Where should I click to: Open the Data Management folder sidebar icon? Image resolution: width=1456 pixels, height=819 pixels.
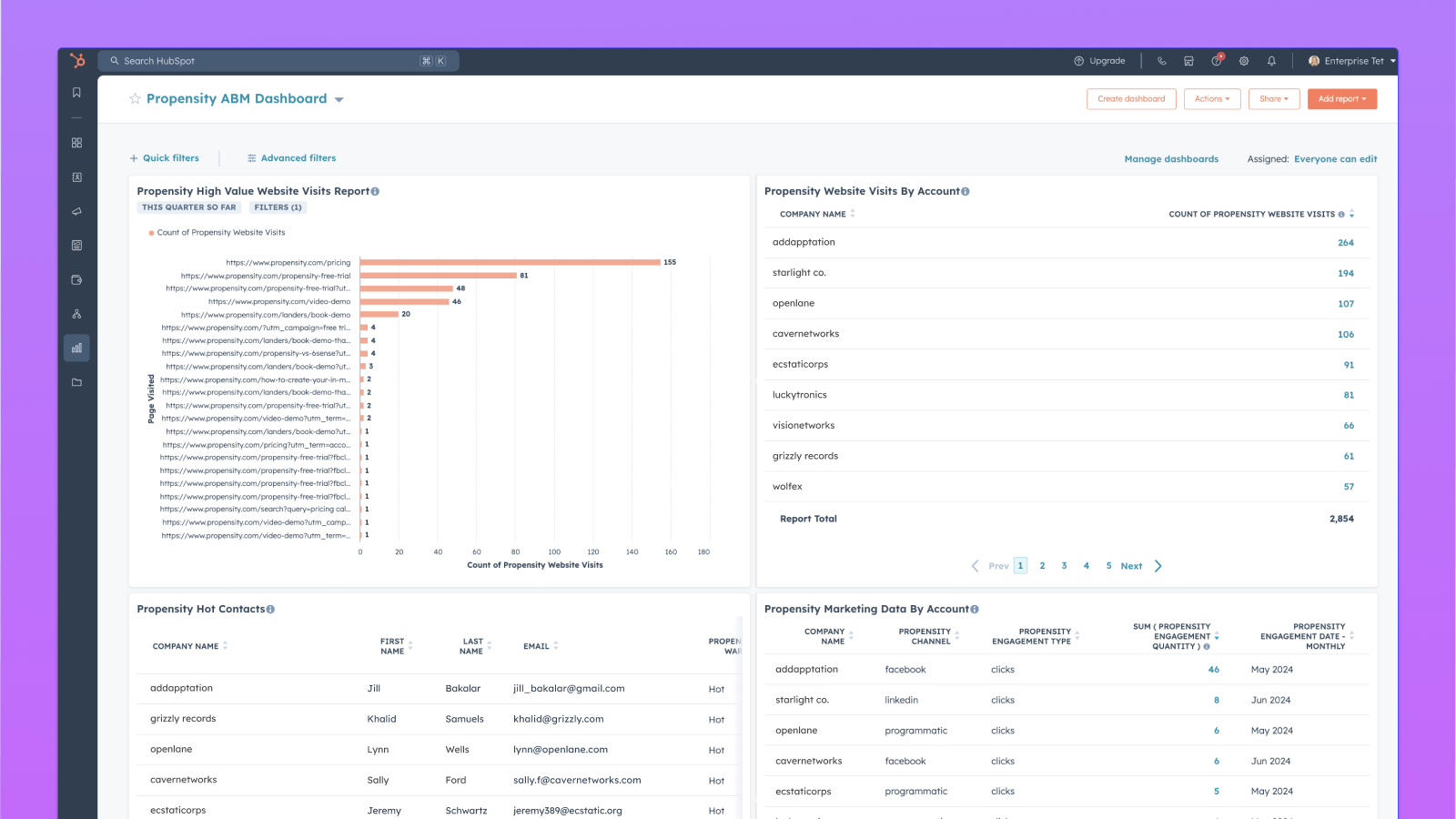(x=76, y=382)
